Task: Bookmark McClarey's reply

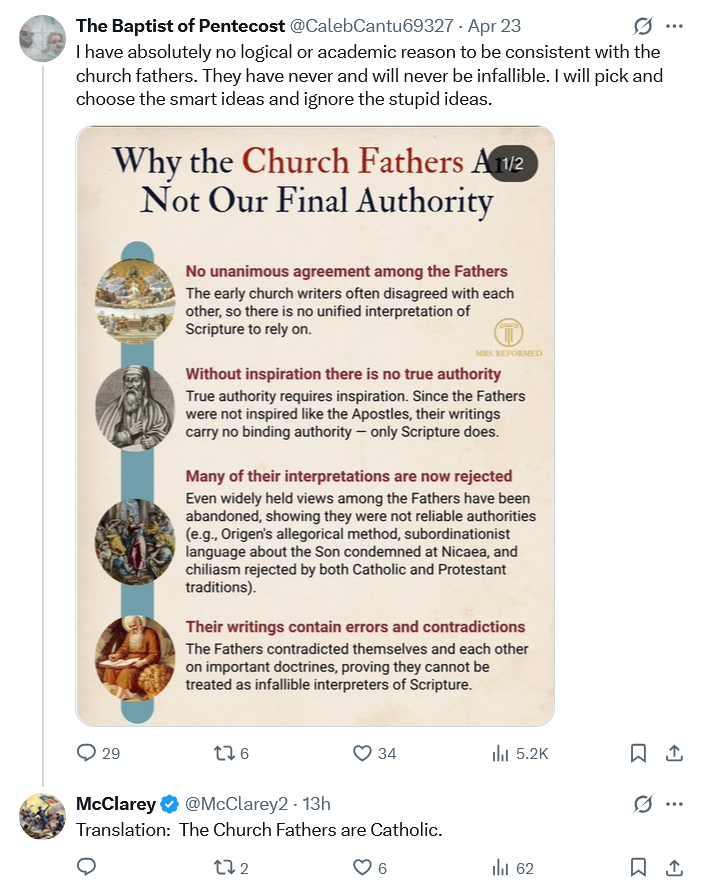Action: (638, 867)
